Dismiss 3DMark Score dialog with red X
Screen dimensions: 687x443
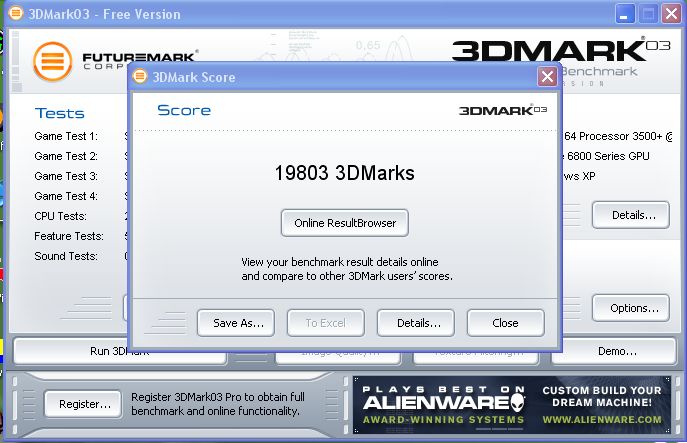(547, 77)
